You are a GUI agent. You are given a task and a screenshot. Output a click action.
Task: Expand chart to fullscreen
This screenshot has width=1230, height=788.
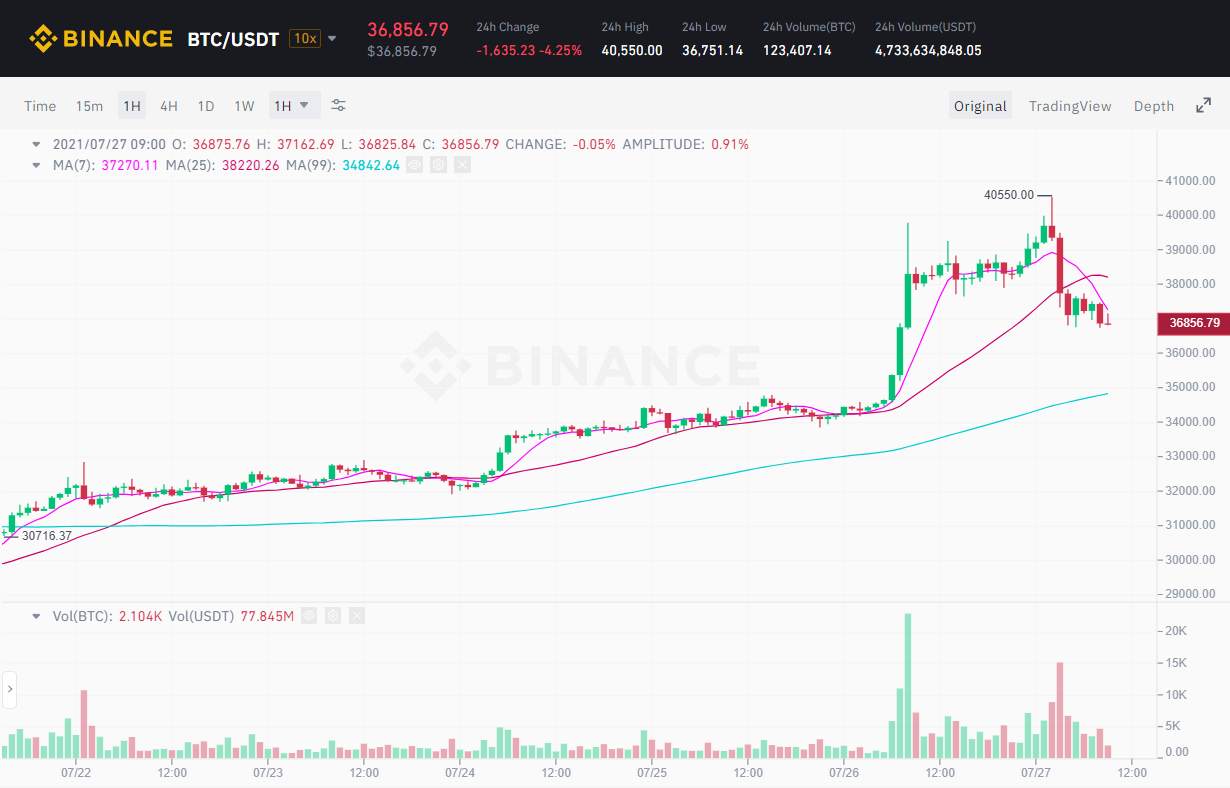point(1204,105)
